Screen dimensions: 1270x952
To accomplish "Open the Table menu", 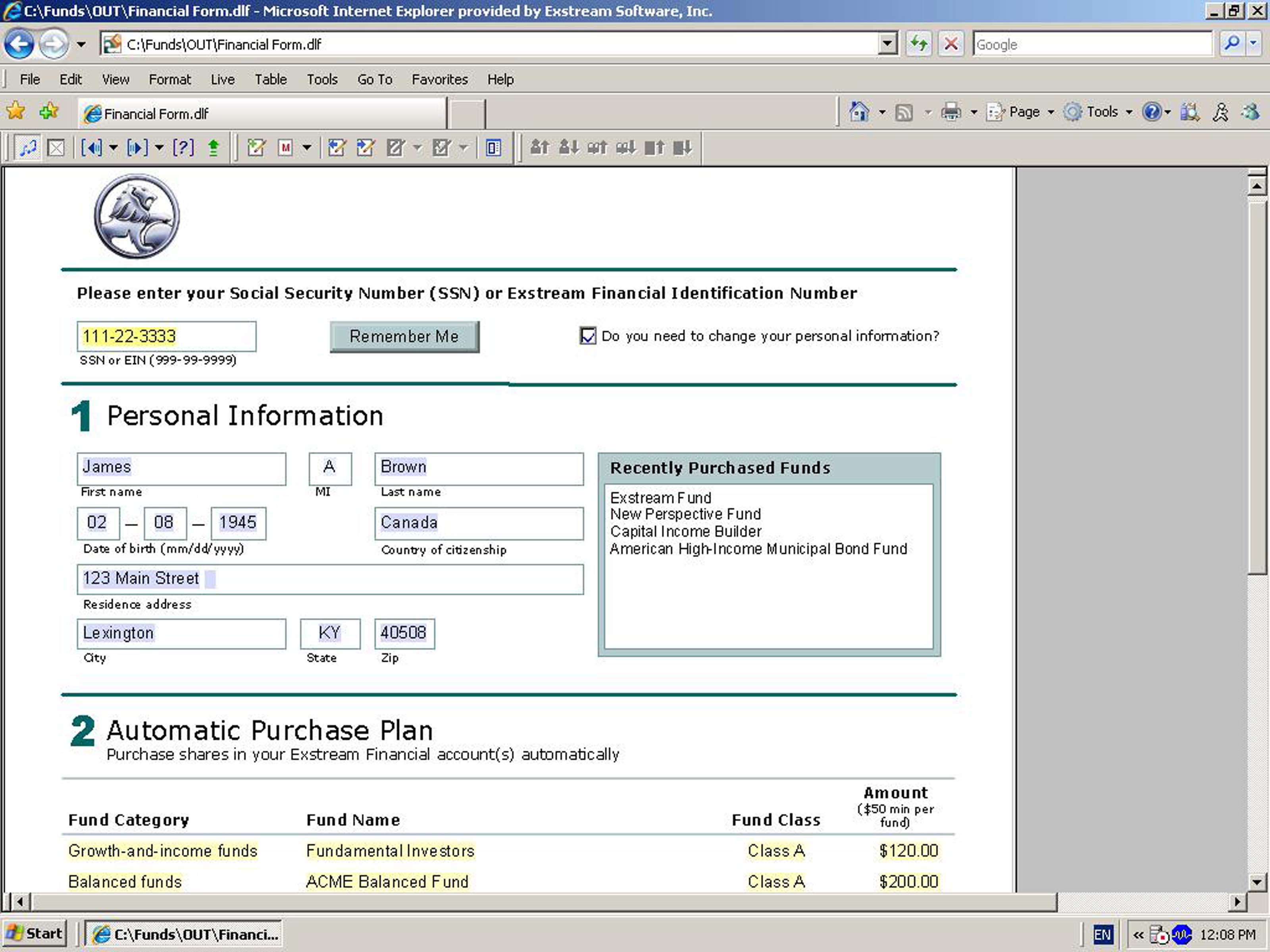I will (x=270, y=79).
